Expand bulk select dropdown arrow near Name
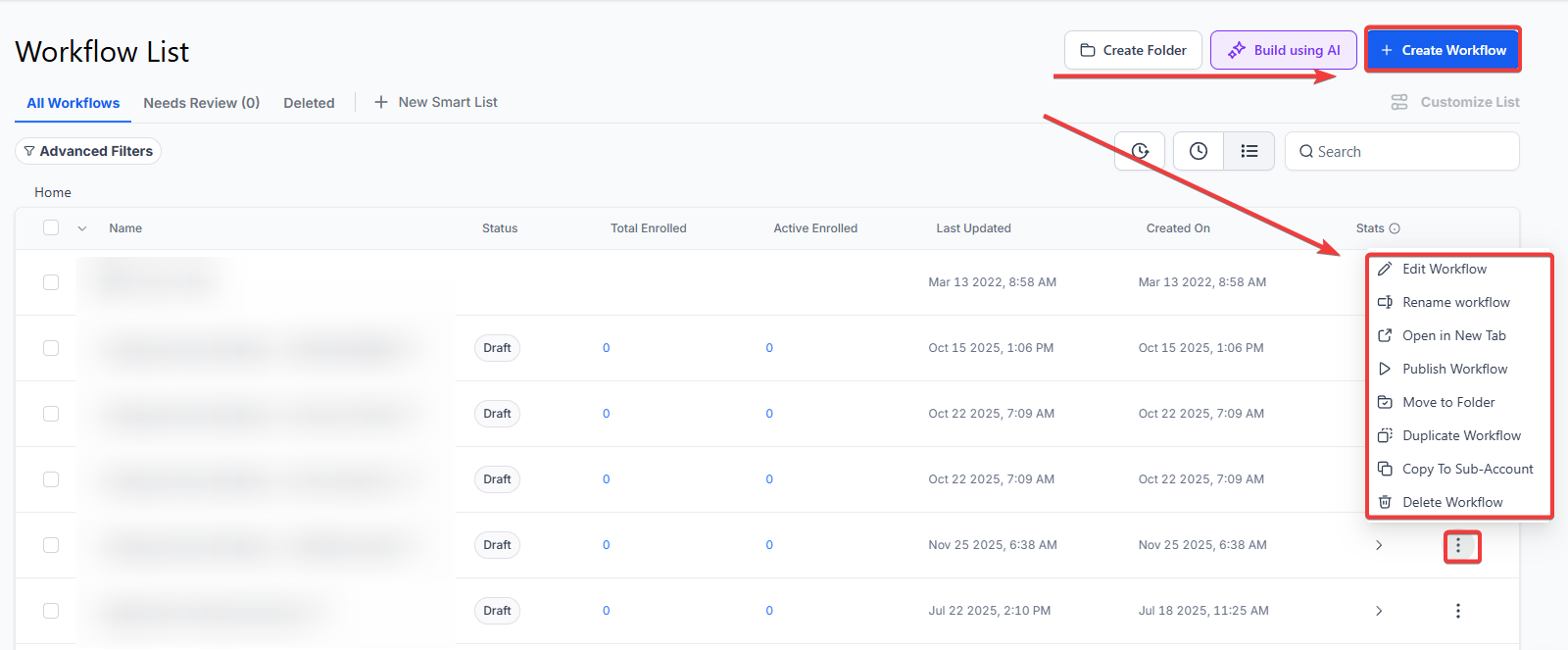 pos(82,228)
